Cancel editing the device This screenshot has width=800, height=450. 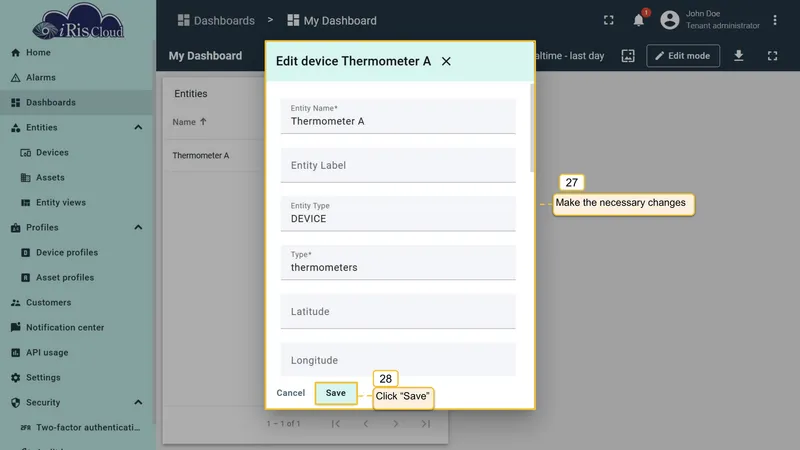coord(290,393)
